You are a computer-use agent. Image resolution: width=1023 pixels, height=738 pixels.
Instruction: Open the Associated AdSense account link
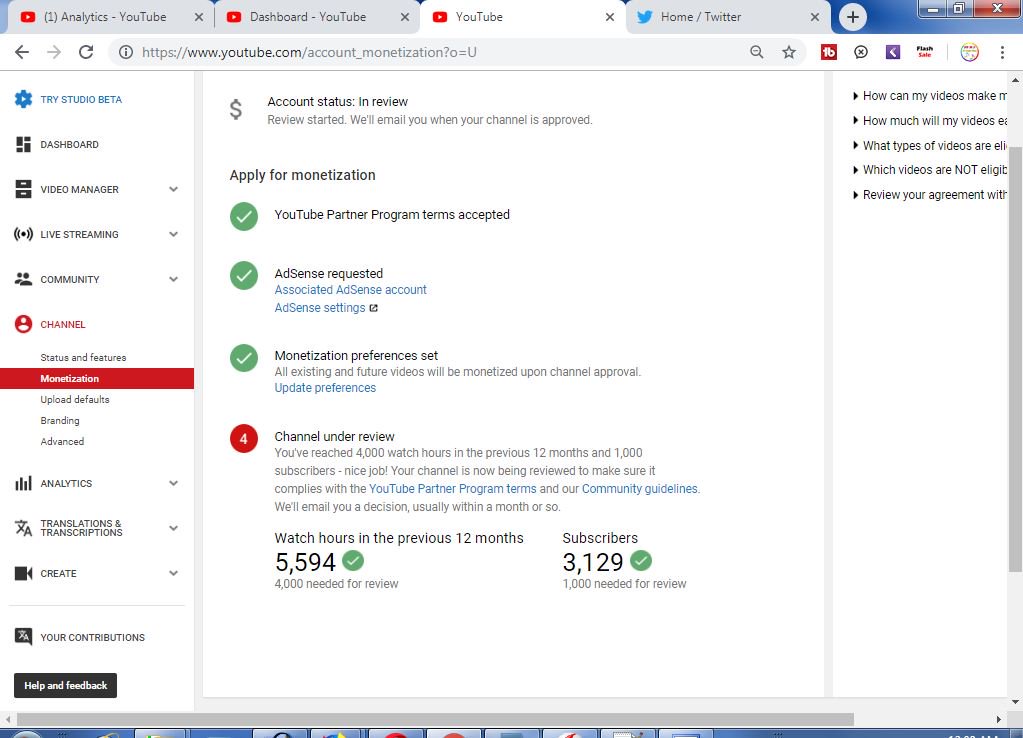pos(350,290)
